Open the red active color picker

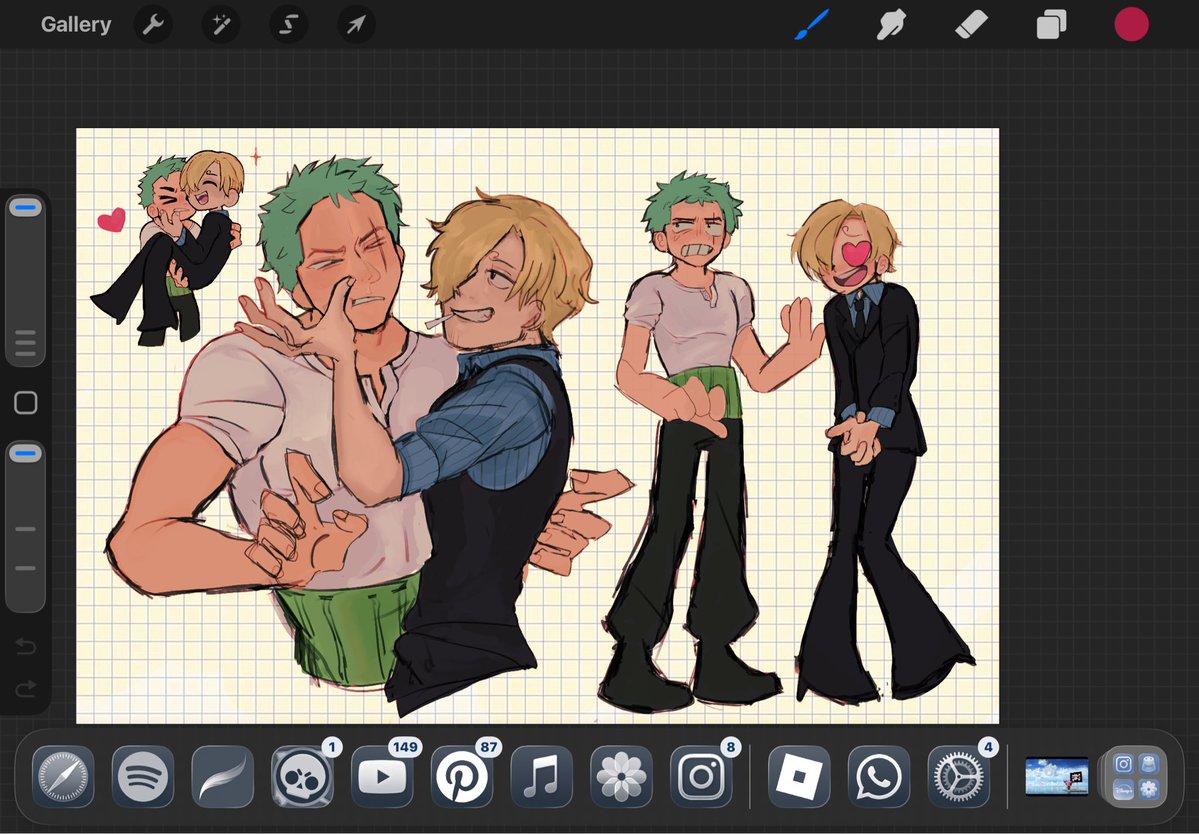click(1132, 24)
